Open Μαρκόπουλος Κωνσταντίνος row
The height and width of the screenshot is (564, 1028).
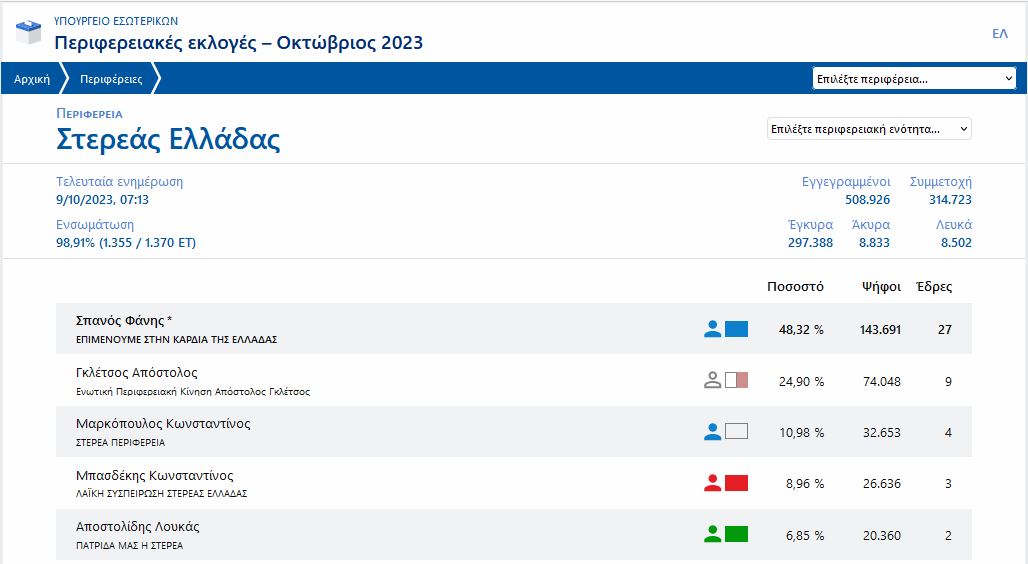pos(163,424)
